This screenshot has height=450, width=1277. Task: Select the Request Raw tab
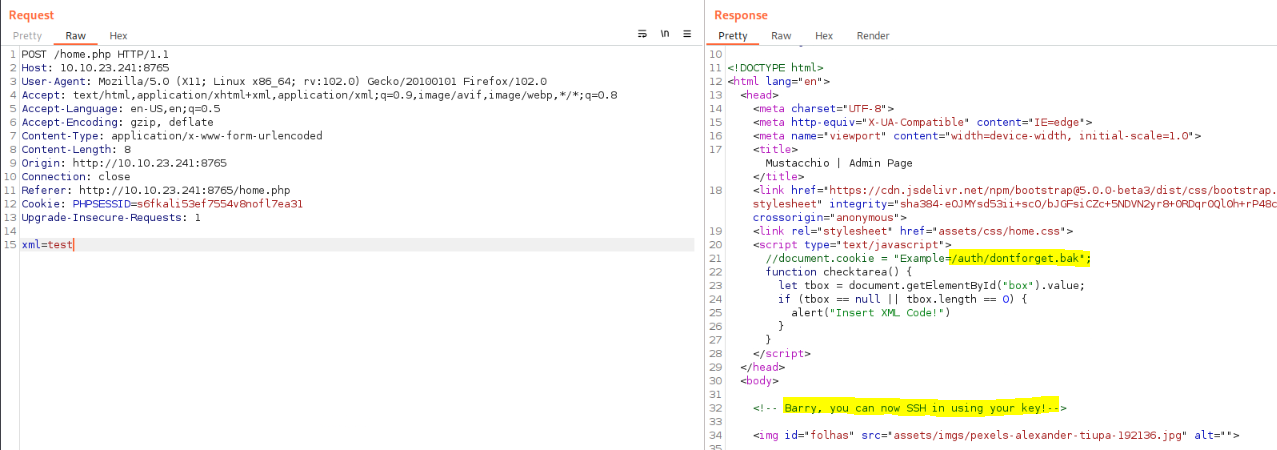coord(75,36)
